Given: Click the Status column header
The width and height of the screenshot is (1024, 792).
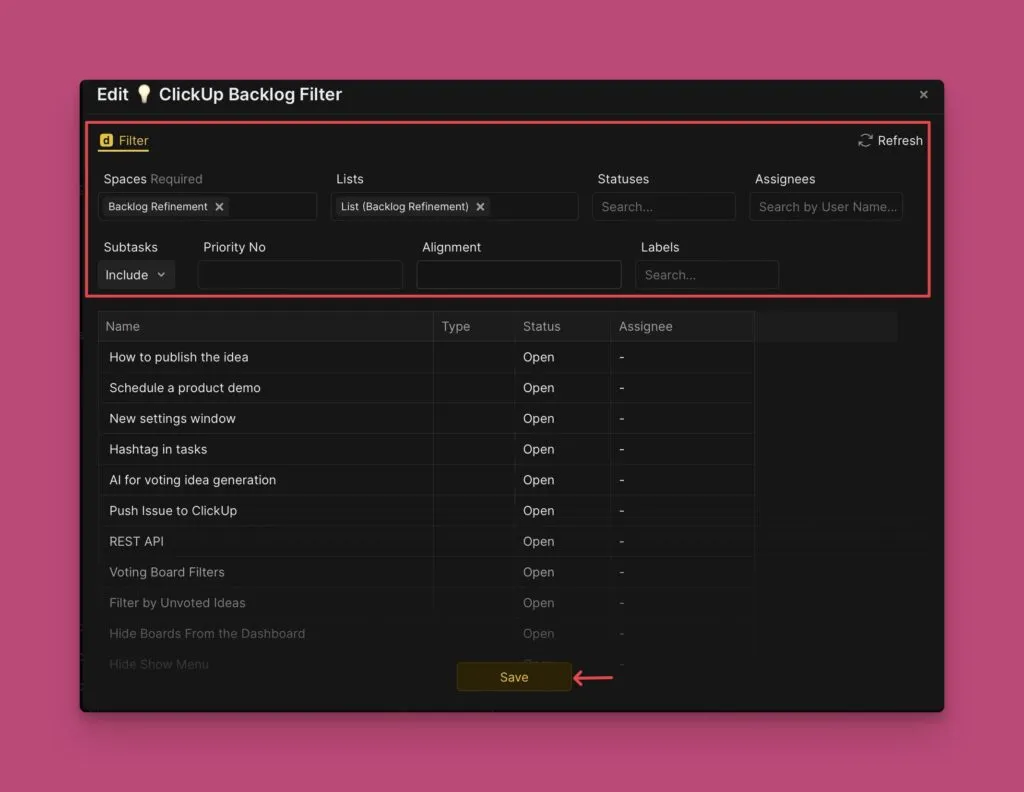Looking at the screenshot, I should 541,326.
